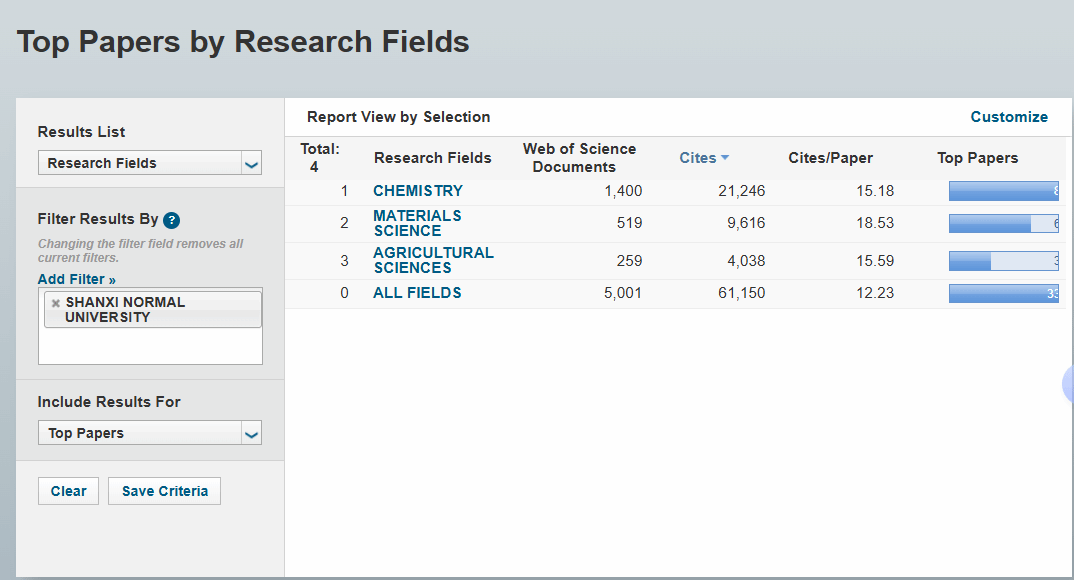Image resolution: width=1074 pixels, height=580 pixels.
Task: Click the Save Criteria button
Action: pyautogui.click(x=165, y=491)
